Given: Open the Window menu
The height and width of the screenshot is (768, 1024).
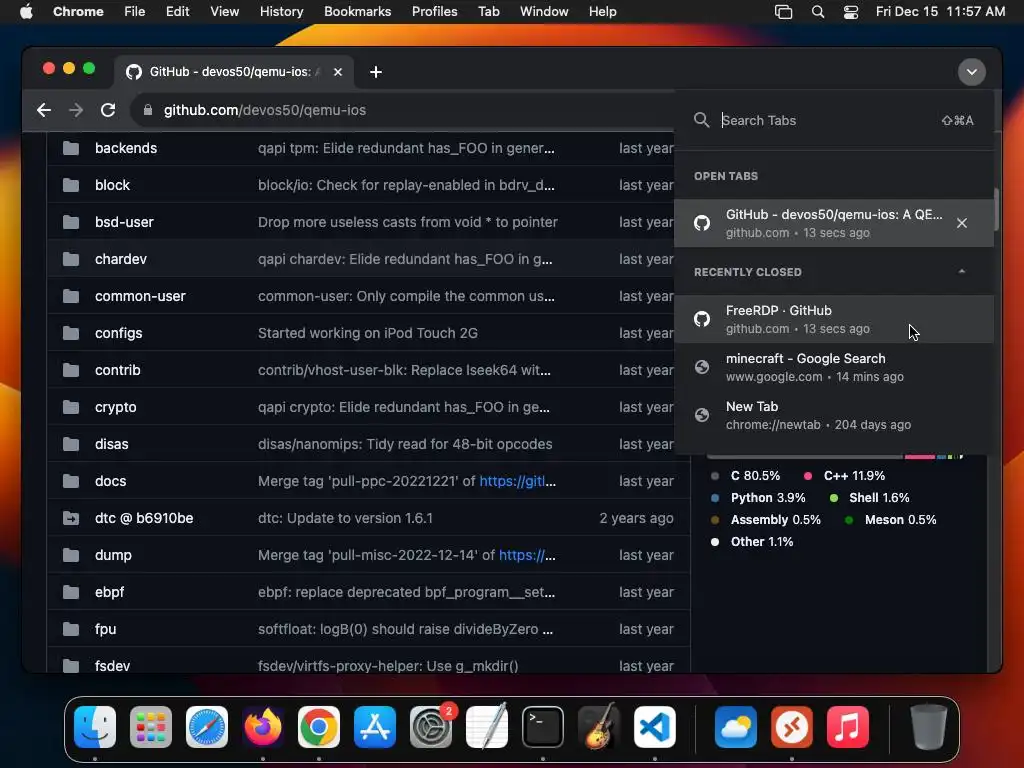Looking at the screenshot, I should coord(544,12).
